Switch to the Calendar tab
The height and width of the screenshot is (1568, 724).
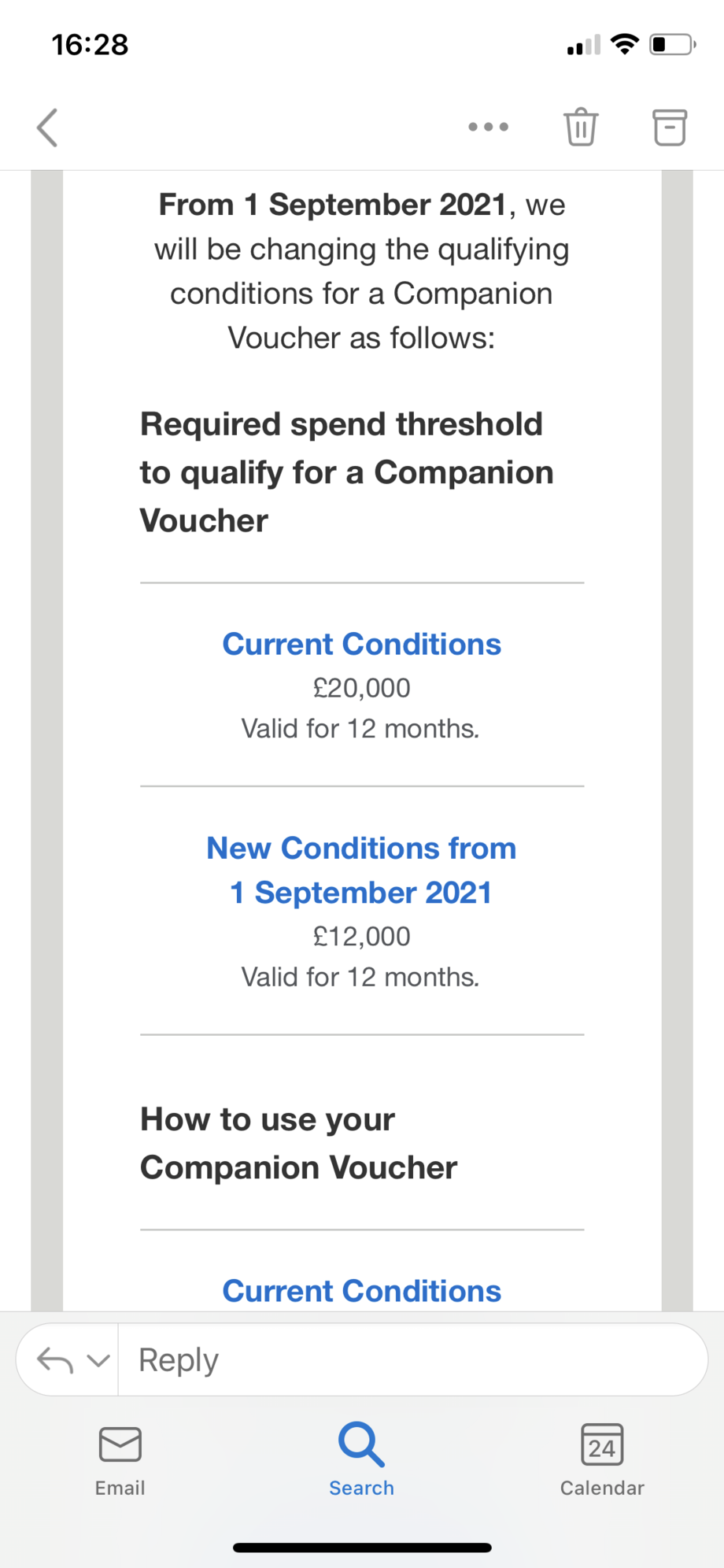[602, 1460]
